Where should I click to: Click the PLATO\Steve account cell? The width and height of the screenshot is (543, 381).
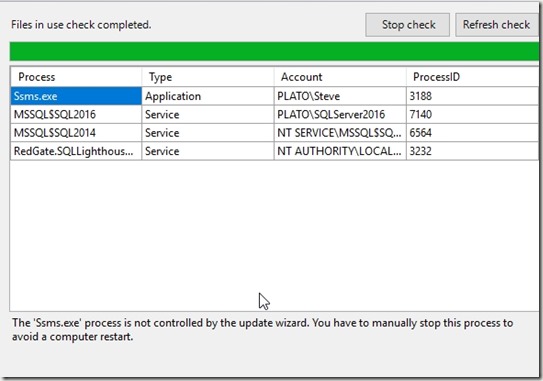coord(340,96)
